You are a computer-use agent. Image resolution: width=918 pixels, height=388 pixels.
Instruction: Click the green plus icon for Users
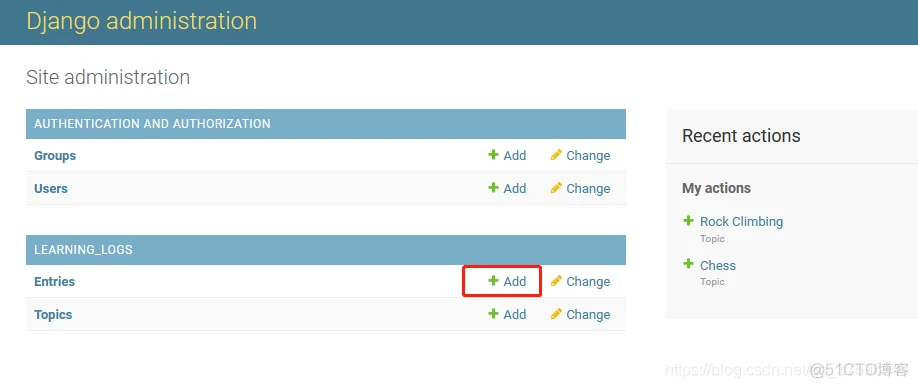pyautogui.click(x=493, y=187)
